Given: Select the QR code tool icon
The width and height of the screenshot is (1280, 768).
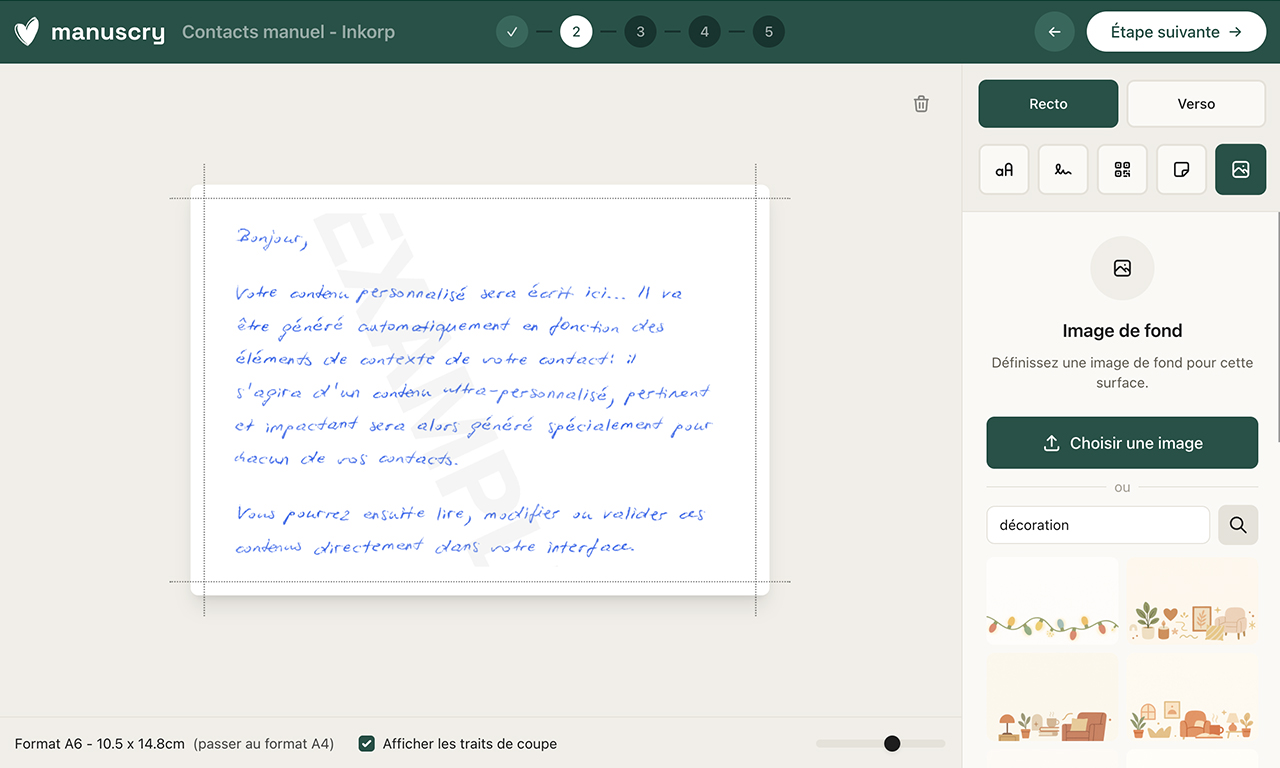Looking at the screenshot, I should [1122, 170].
